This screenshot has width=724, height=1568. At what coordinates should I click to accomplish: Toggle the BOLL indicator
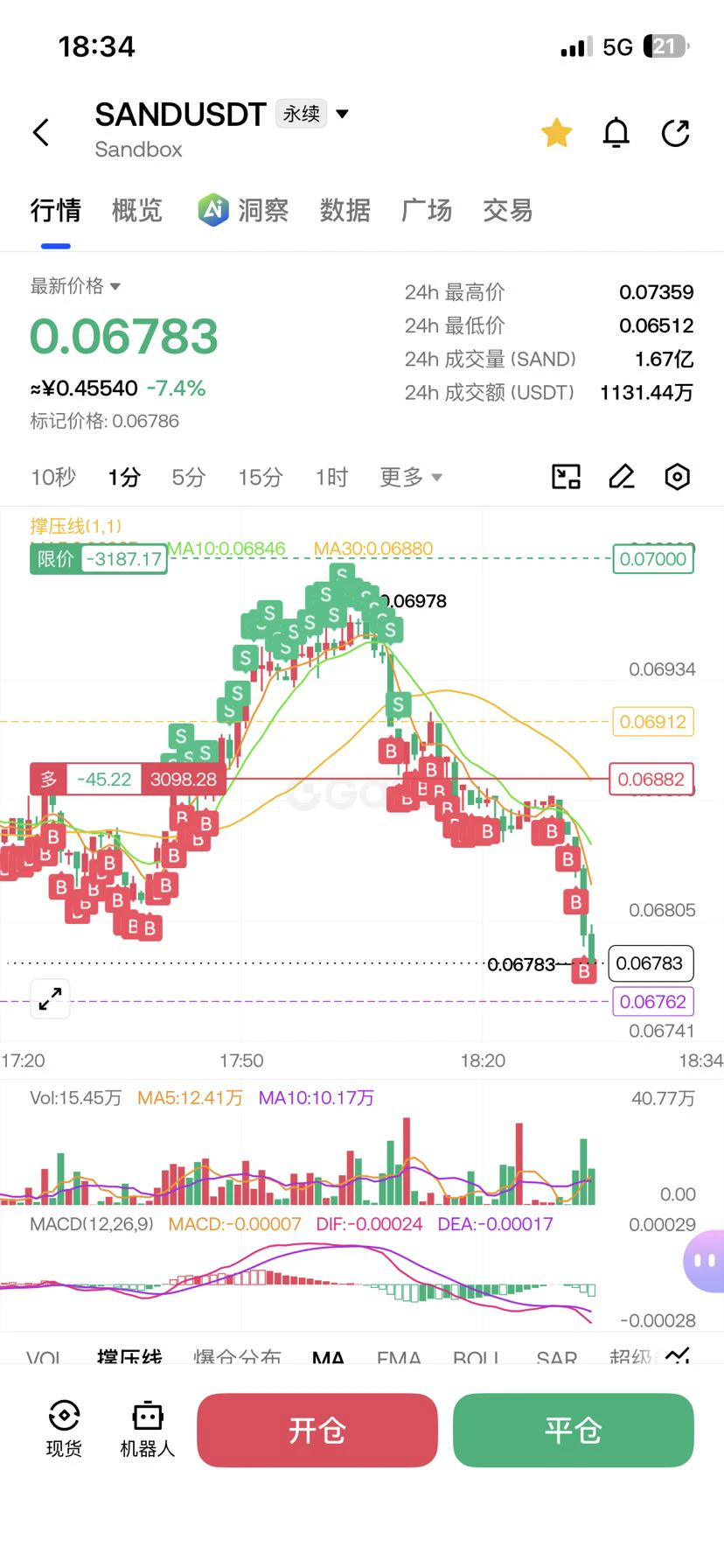[476, 1357]
